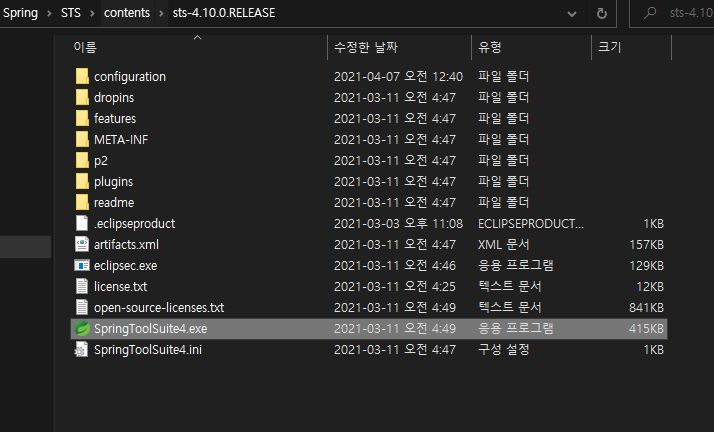
Task: Select the p2 folder icon
Action: pyautogui.click(x=82, y=160)
